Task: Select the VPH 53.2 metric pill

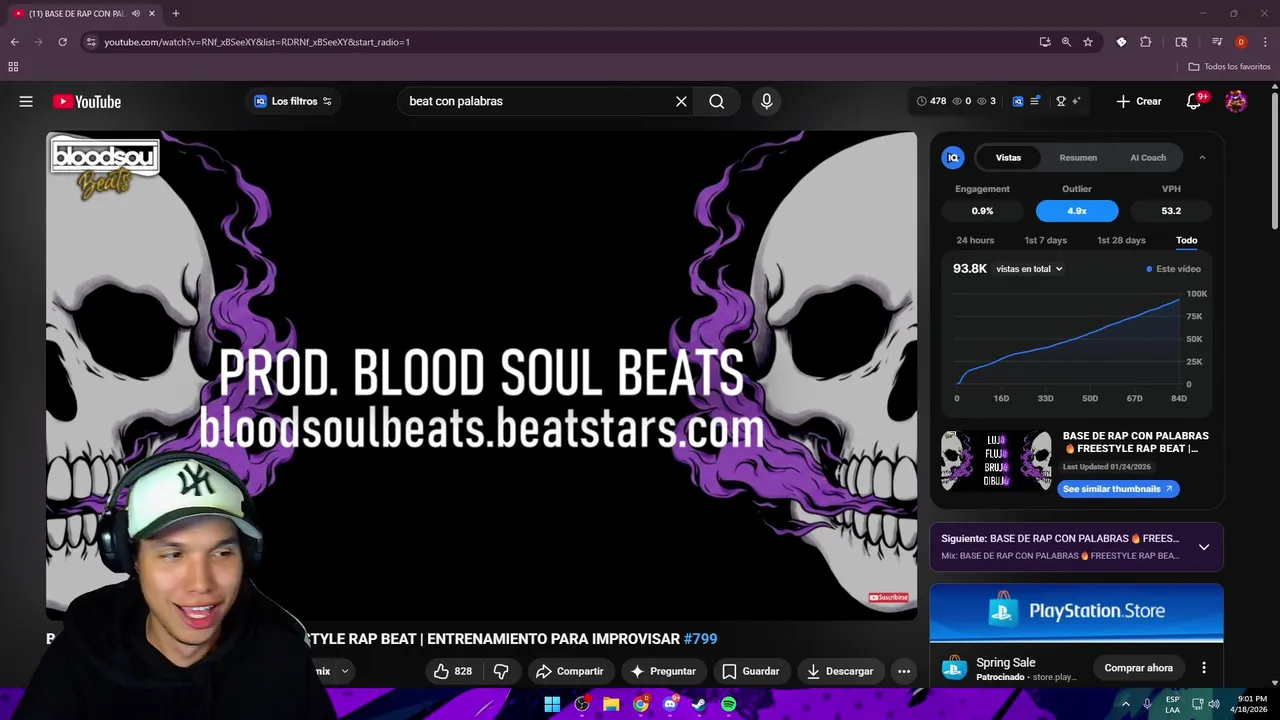Action: tap(1171, 211)
